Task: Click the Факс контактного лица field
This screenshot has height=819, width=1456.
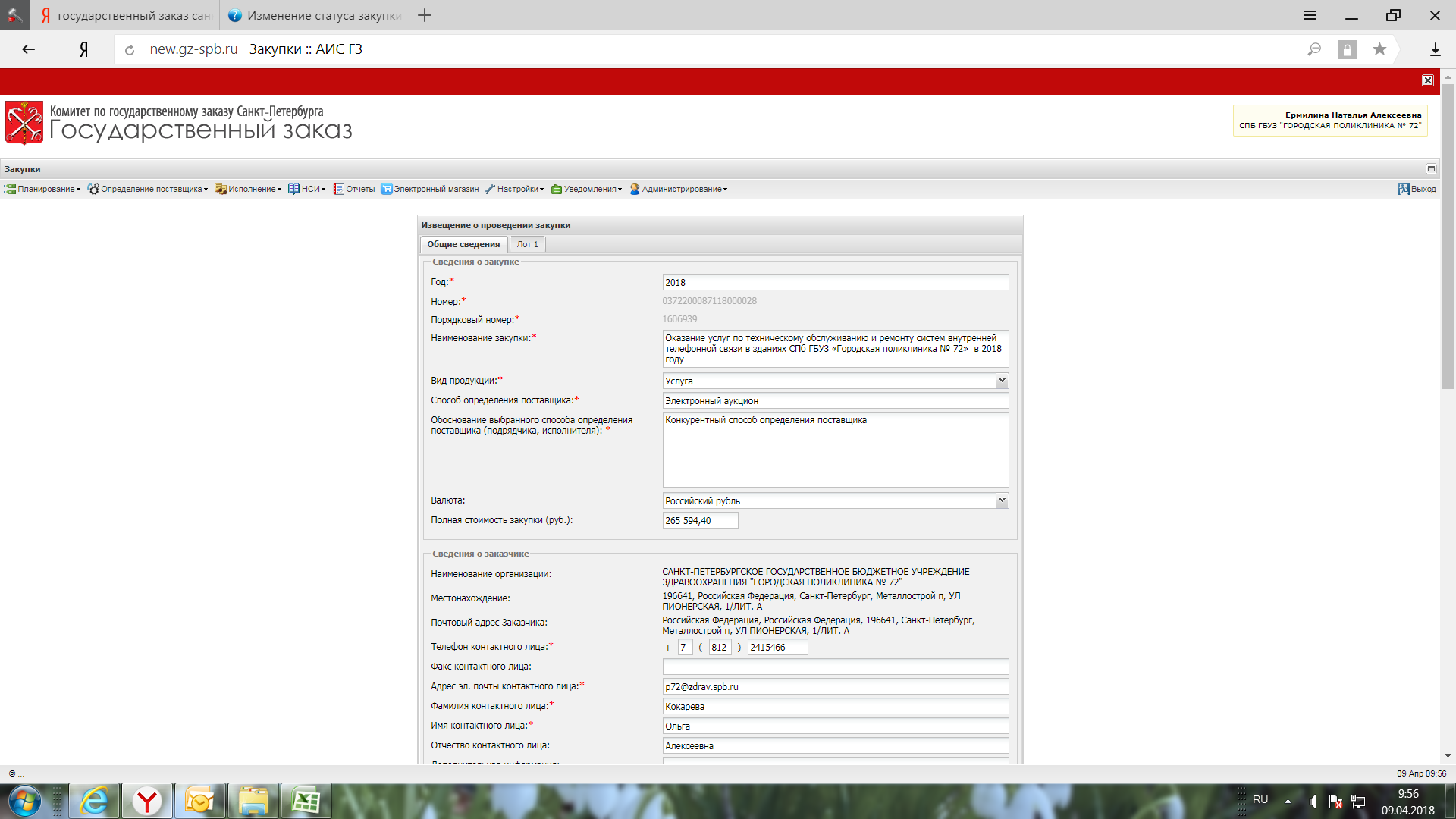Action: (836, 667)
